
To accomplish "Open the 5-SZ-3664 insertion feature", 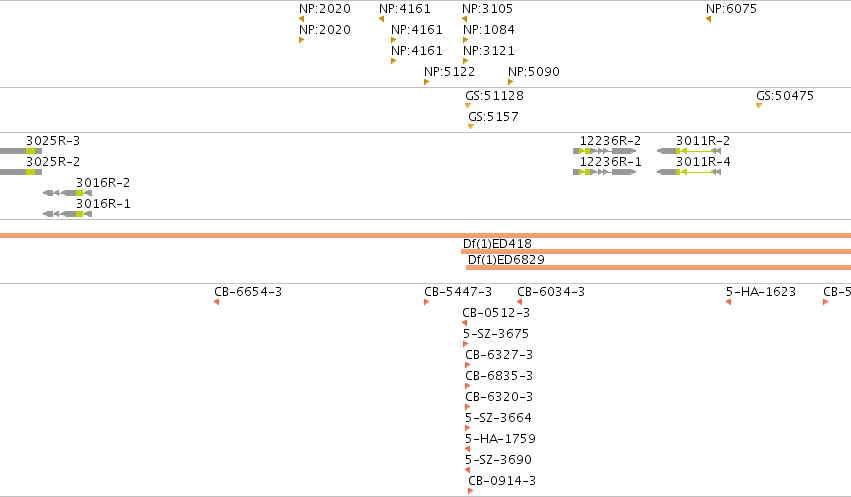I will click(x=468, y=428).
